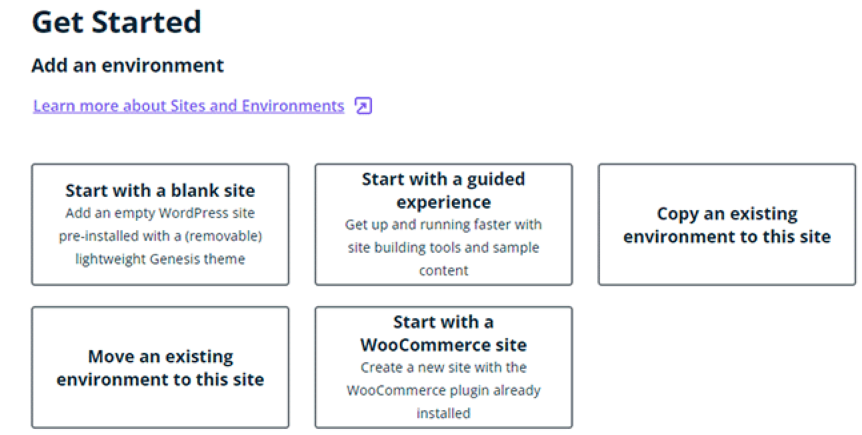The height and width of the screenshot is (435, 862).
Task: Click the Add an environment subheading
Action: coord(127,66)
